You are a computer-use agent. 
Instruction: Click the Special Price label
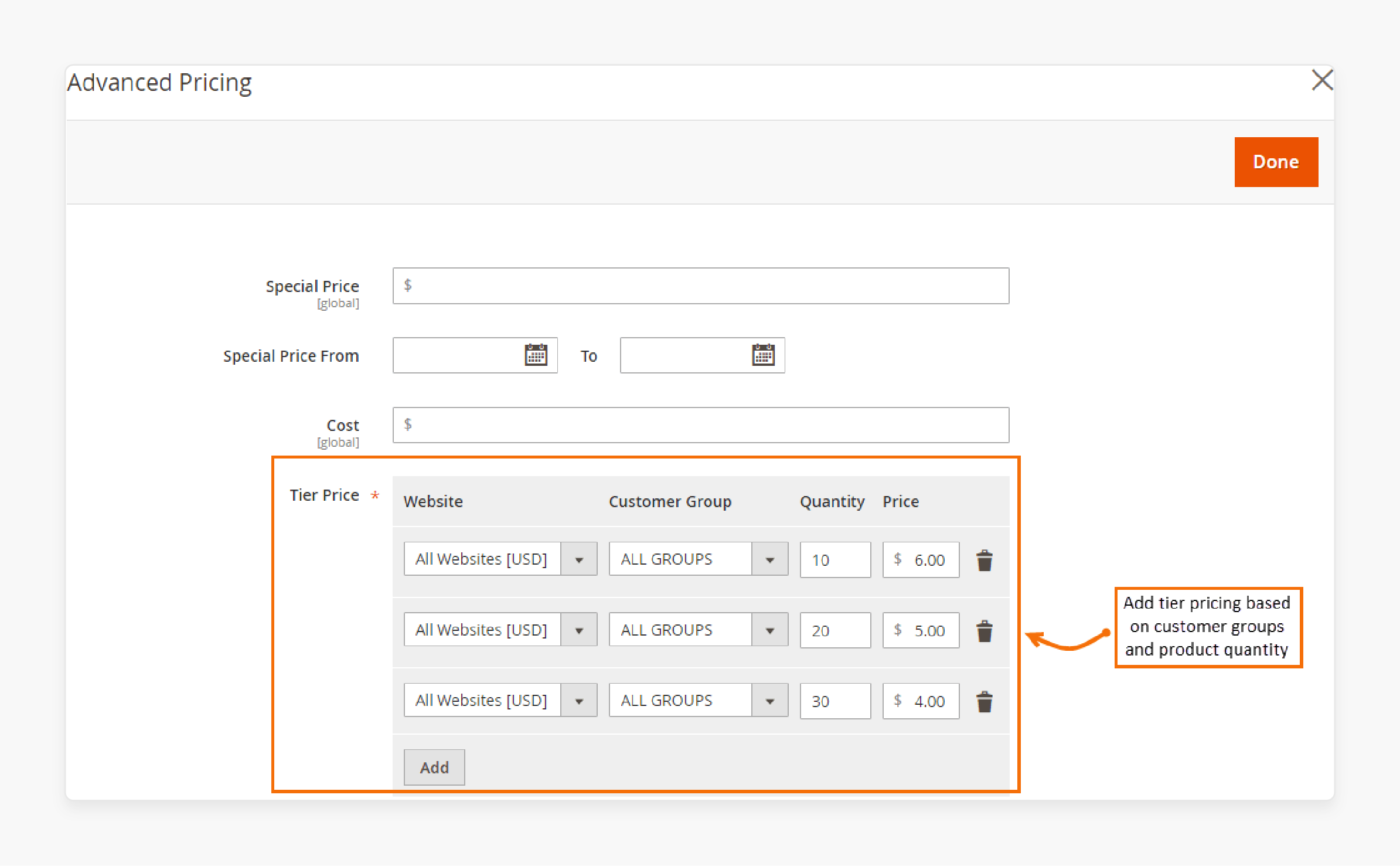pyautogui.click(x=312, y=286)
